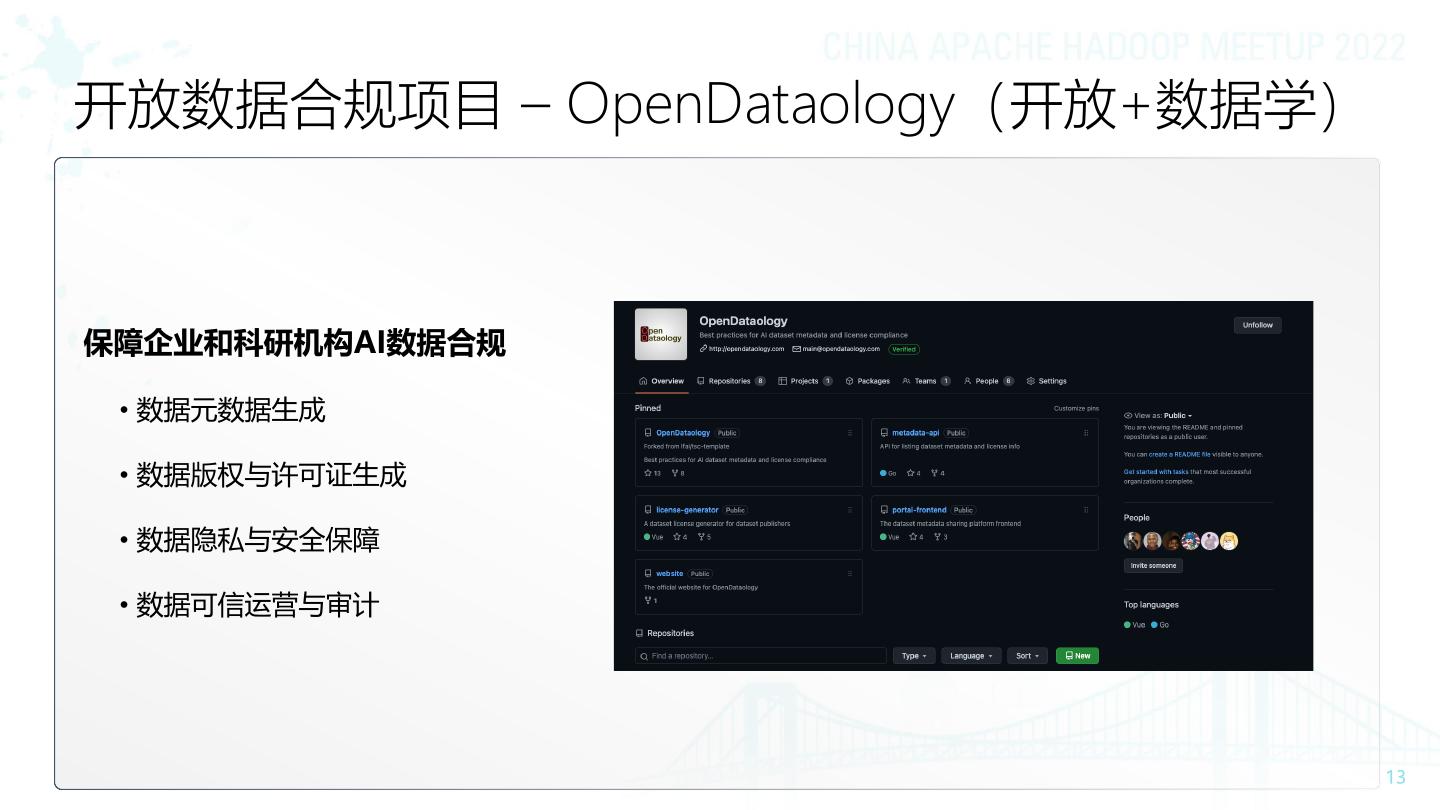
Task: Open the Type filter dropdown
Action: 914,656
